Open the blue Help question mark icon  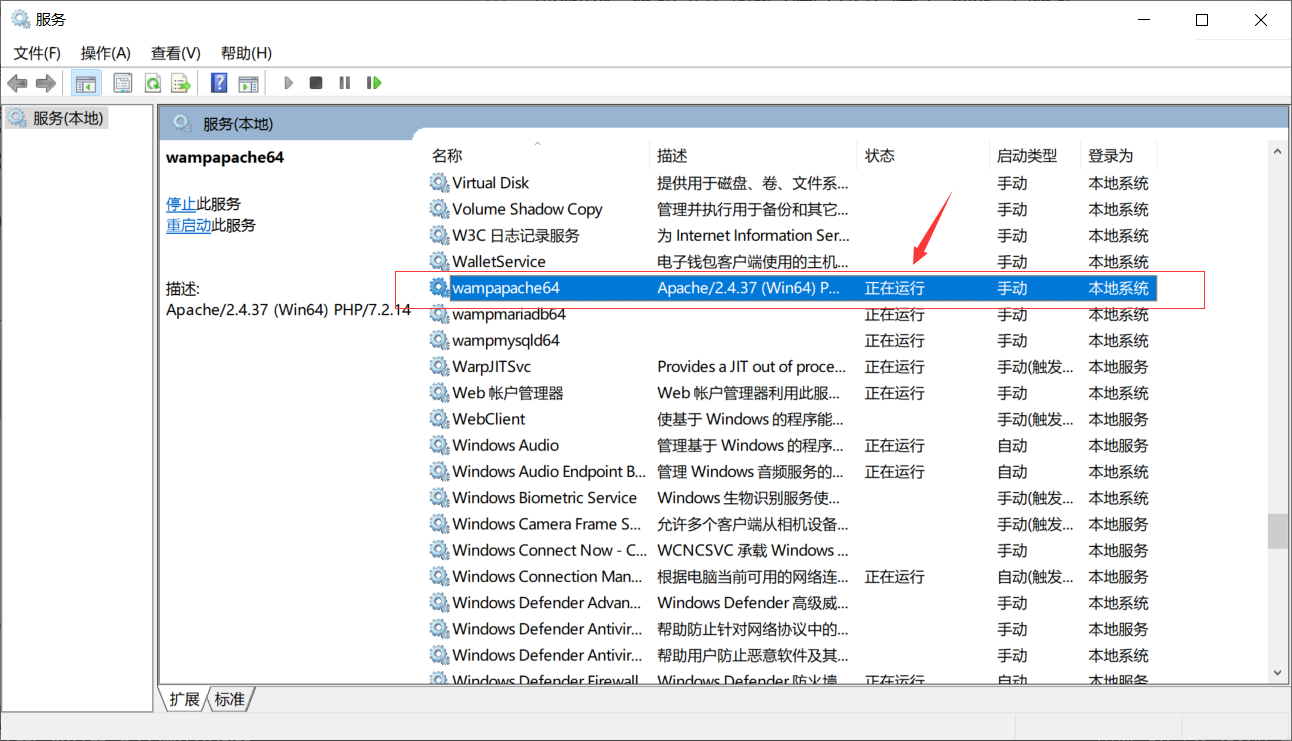pyautogui.click(x=219, y=83)
